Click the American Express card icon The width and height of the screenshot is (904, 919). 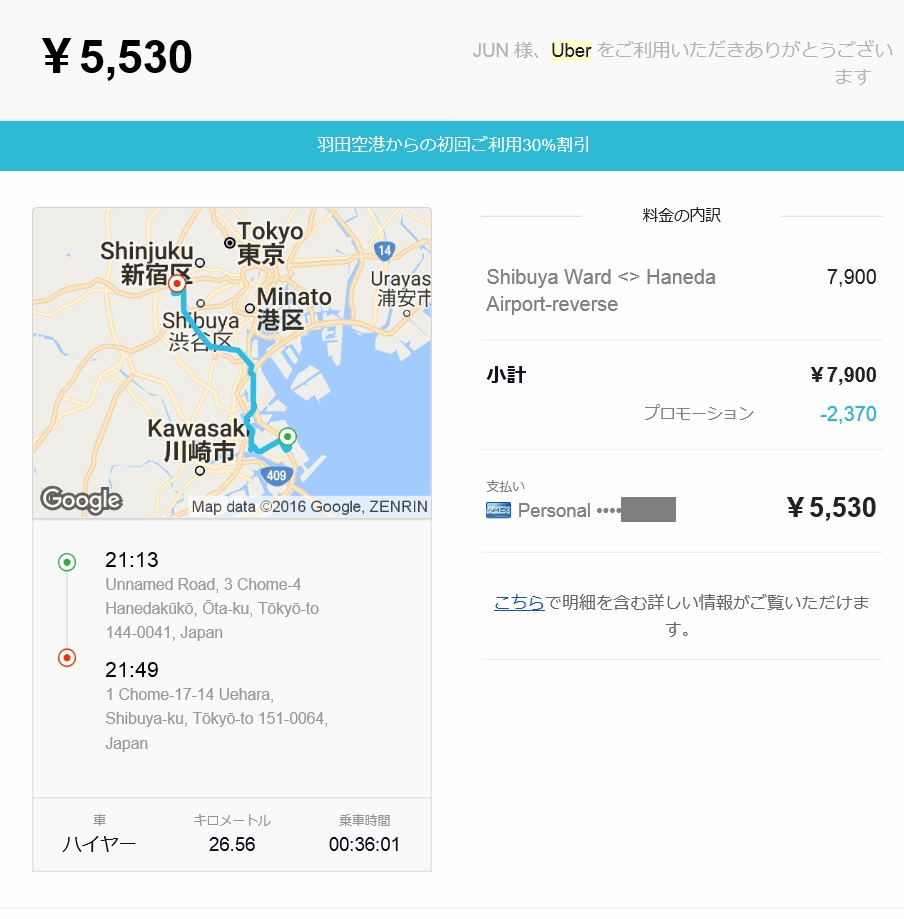(498, 510)
